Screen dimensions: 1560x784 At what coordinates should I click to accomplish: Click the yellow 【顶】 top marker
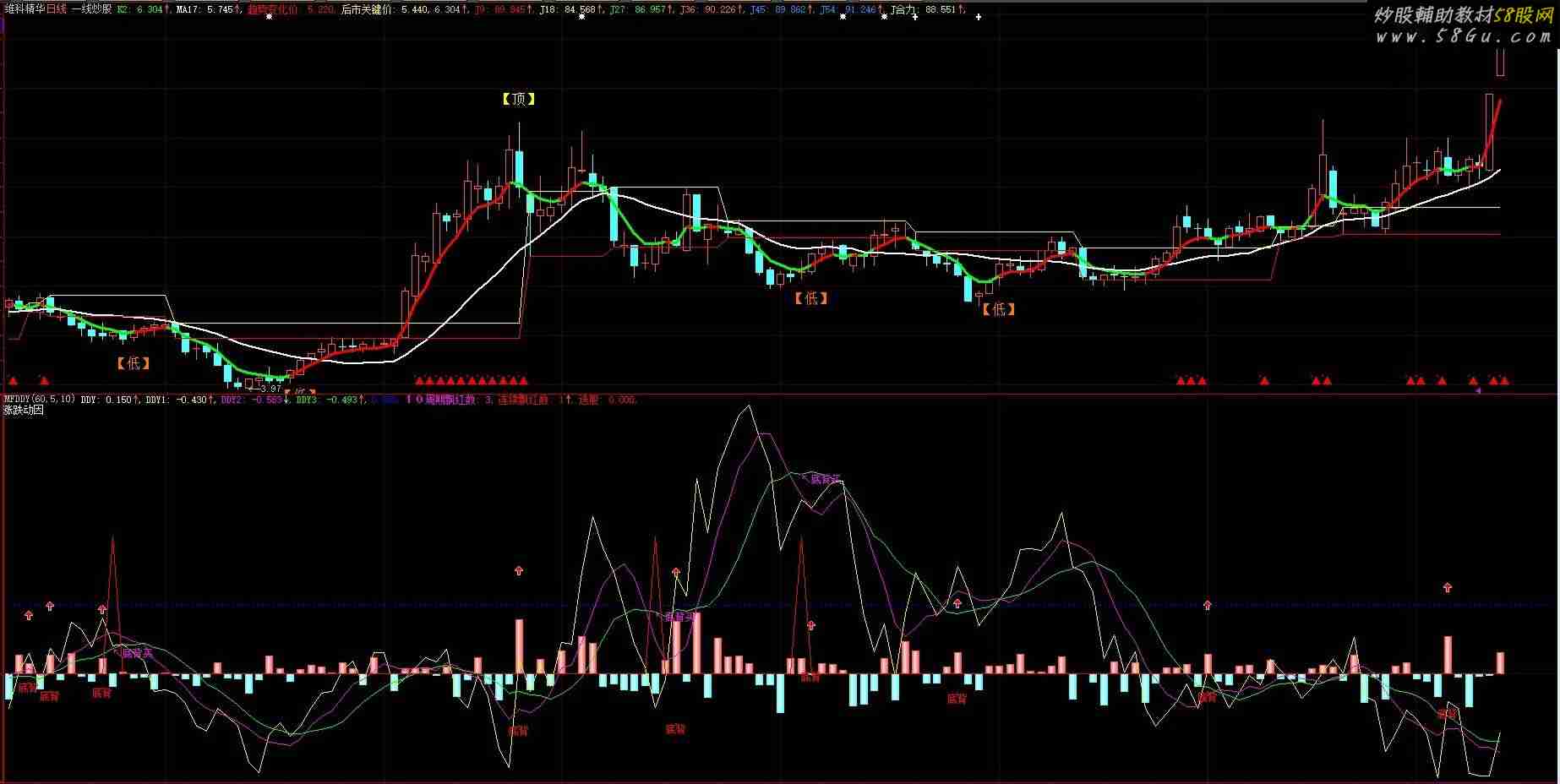518,99
